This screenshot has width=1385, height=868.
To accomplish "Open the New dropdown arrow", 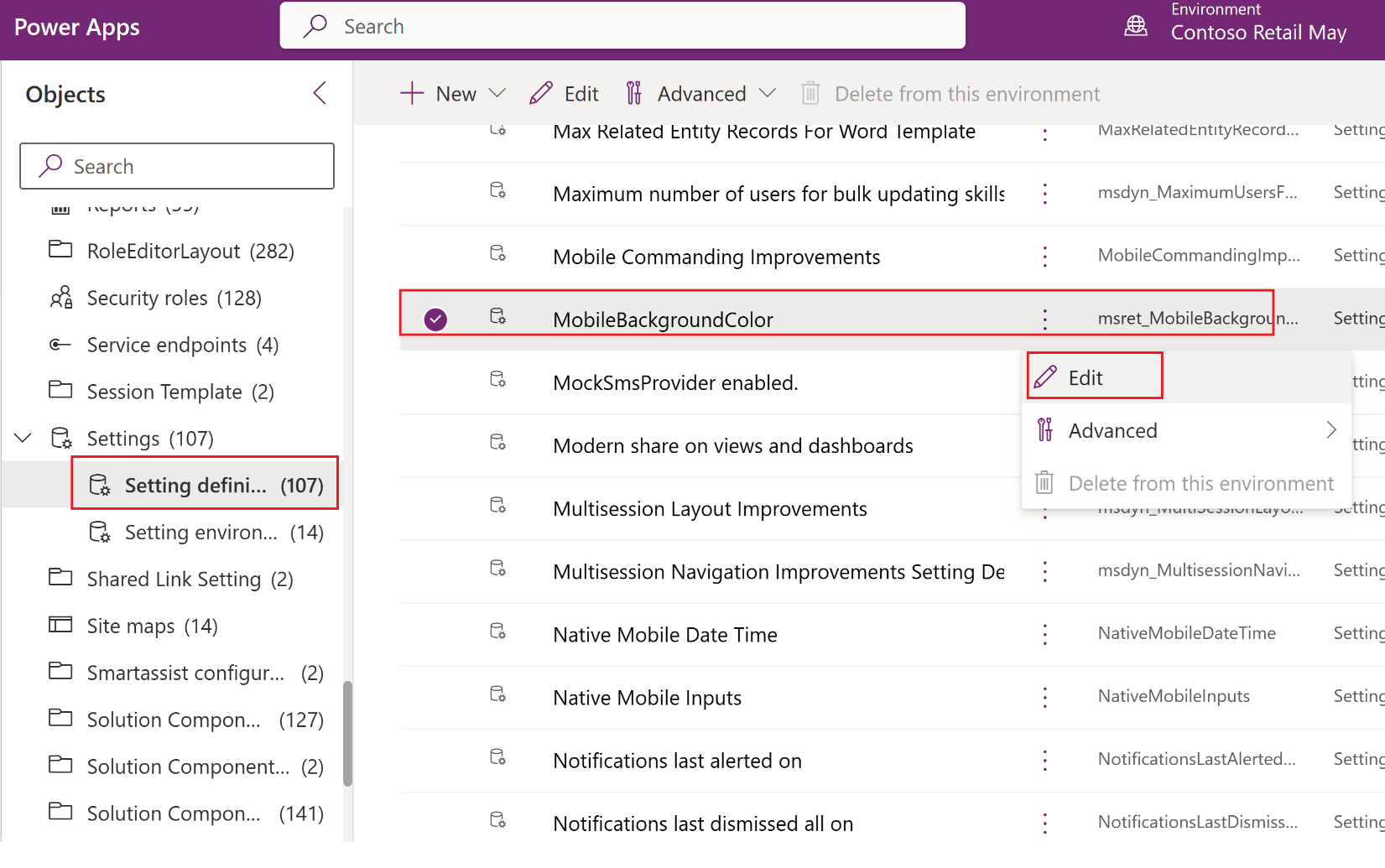I will point(497,93).
